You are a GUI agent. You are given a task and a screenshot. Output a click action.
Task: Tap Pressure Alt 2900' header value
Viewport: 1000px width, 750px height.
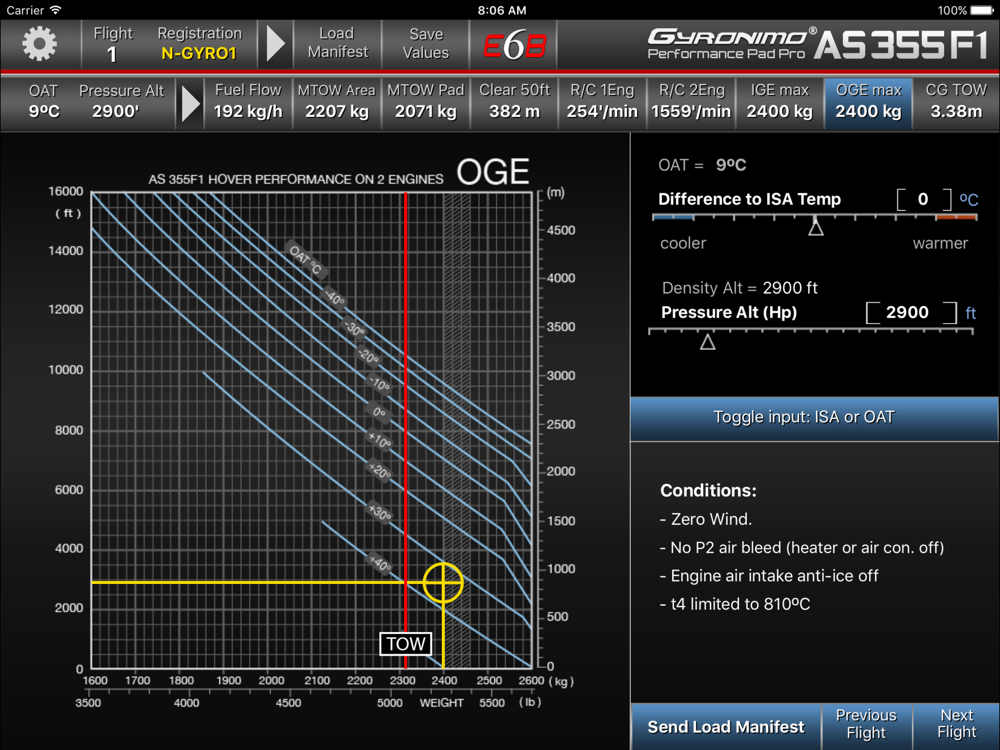(121, 101)
